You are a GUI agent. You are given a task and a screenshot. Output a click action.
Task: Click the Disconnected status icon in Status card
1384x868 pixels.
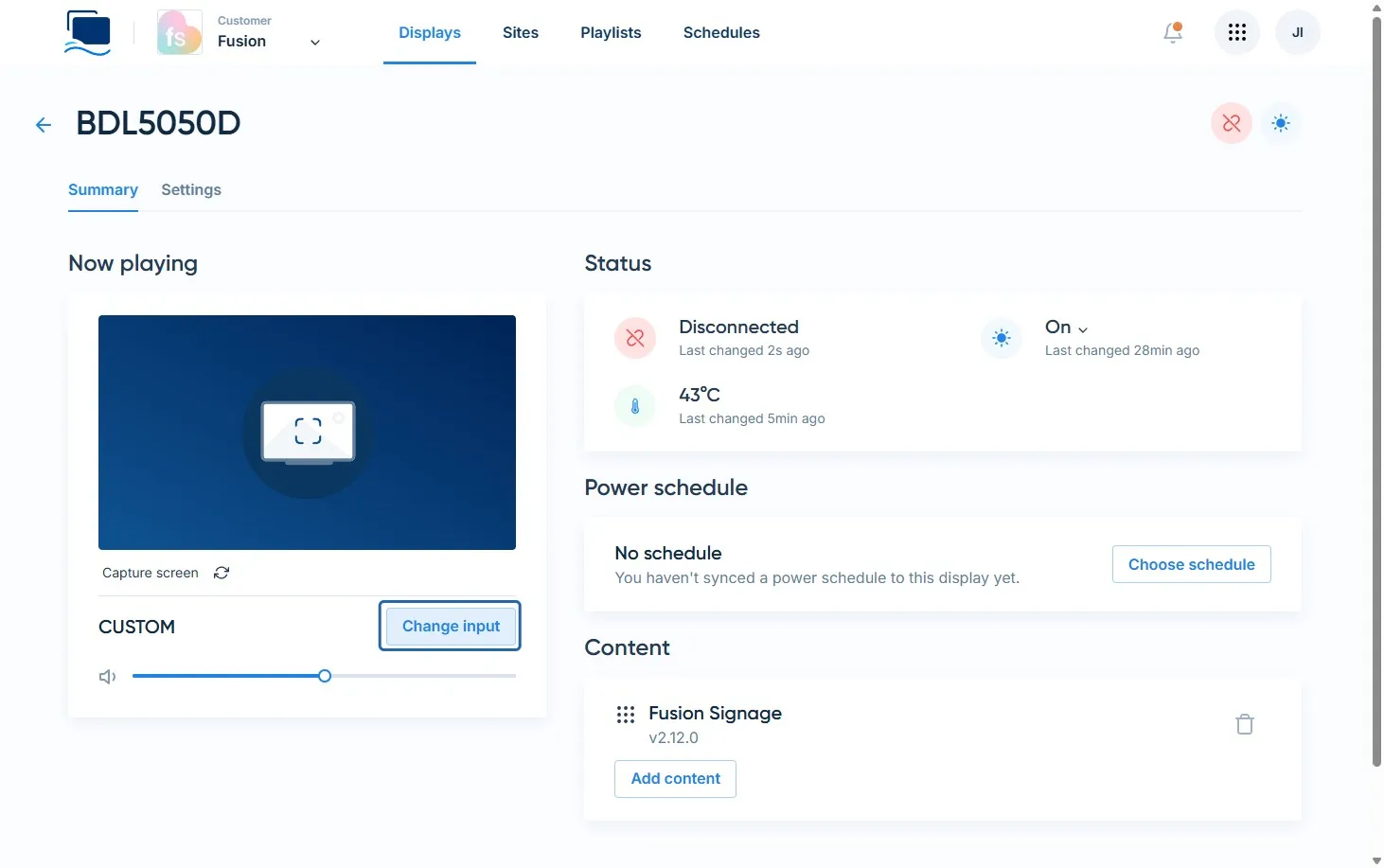[635, 338]
